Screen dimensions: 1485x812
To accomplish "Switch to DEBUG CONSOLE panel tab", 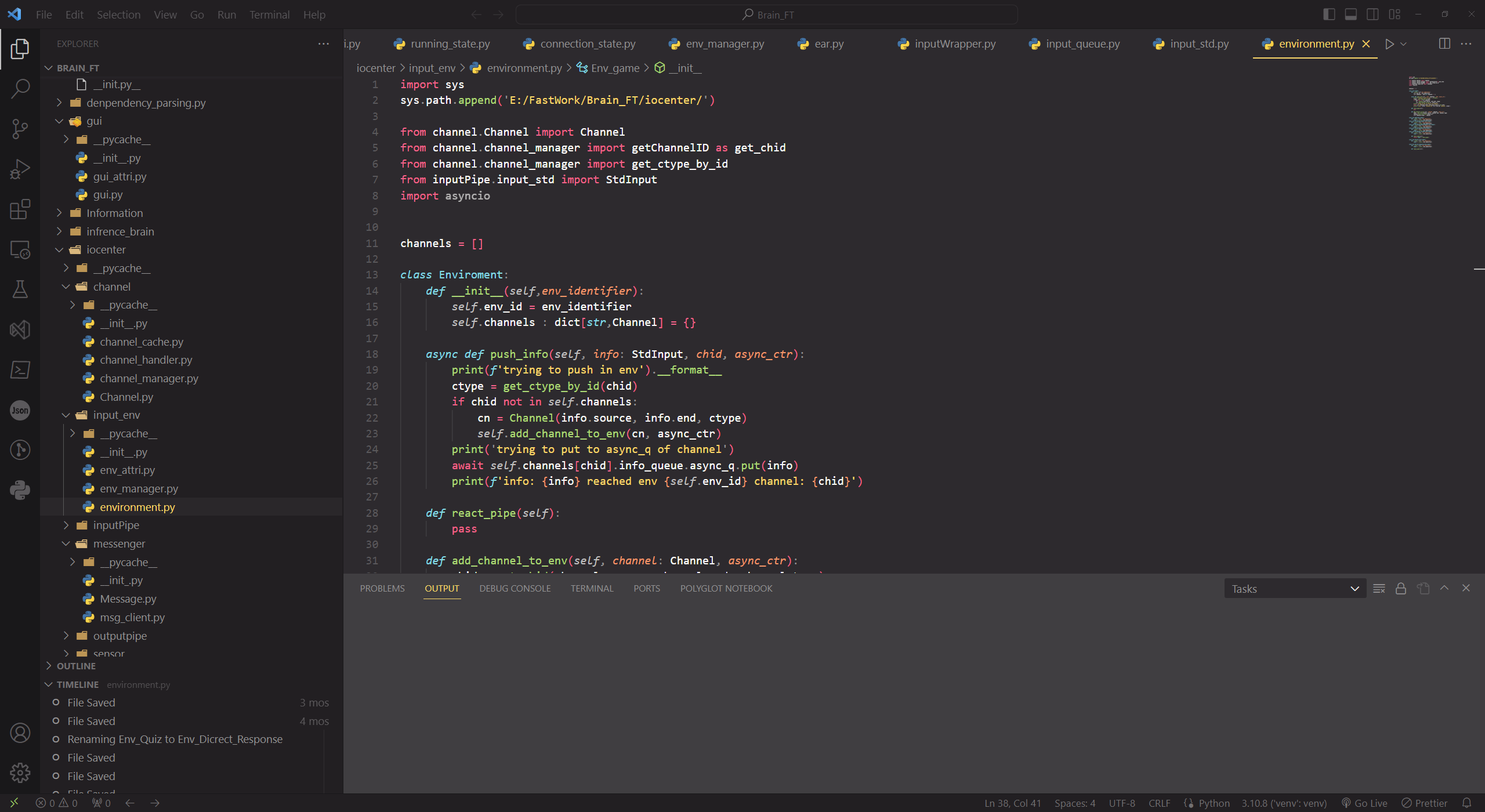I will click(515, 588).
